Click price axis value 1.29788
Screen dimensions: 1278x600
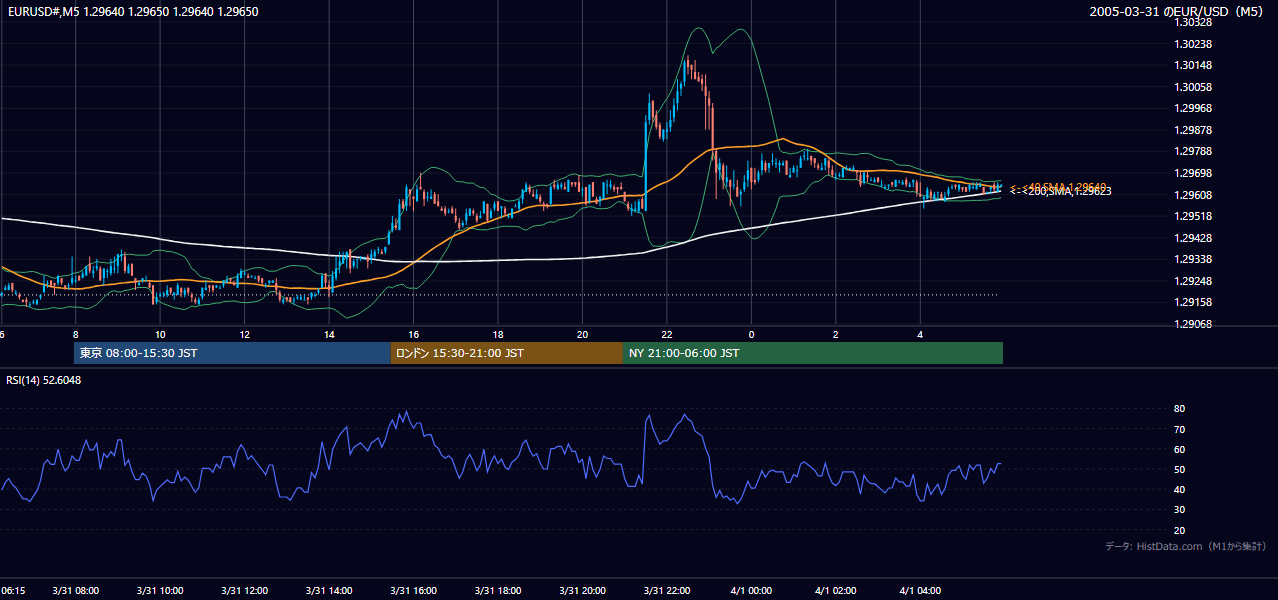[1194, 151]
